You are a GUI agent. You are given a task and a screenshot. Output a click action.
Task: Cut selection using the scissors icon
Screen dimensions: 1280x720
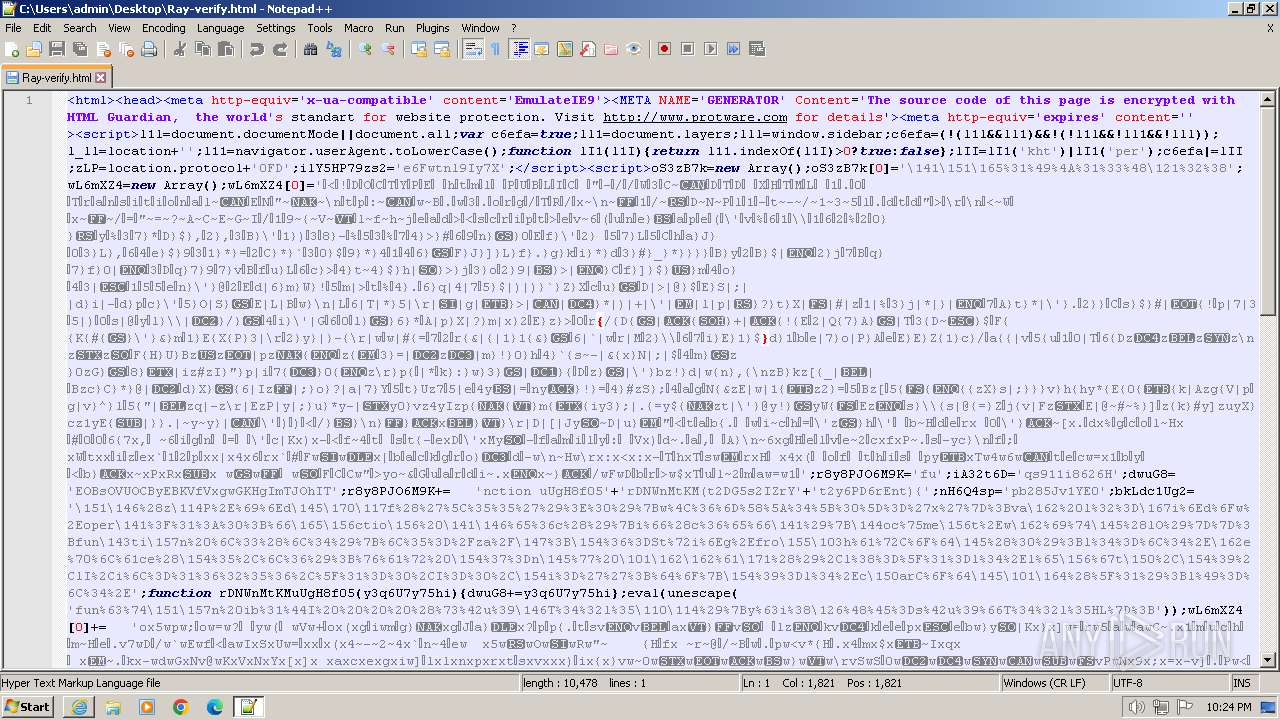[x=180, y=49]
